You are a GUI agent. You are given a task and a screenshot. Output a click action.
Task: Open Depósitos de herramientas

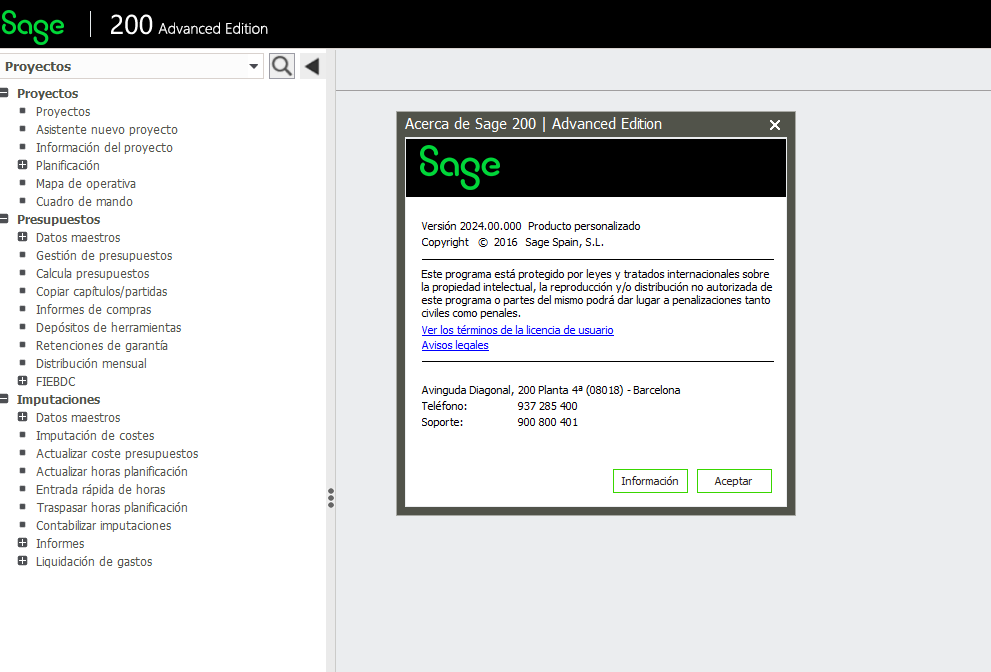point(109,327)
